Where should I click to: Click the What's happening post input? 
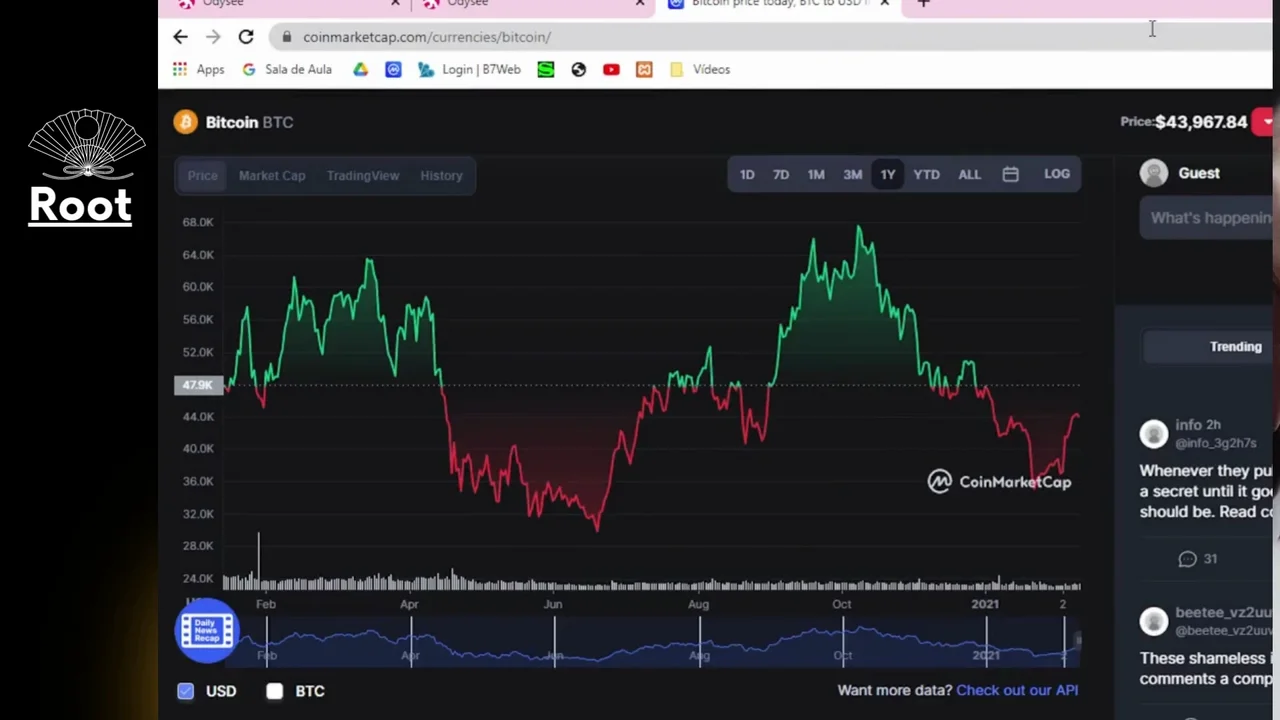(x=1208, y=218)
